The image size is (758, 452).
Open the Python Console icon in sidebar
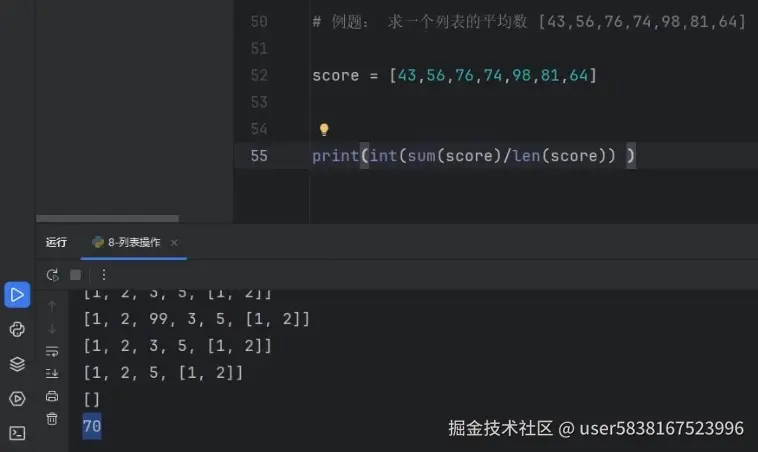(17, 329)
